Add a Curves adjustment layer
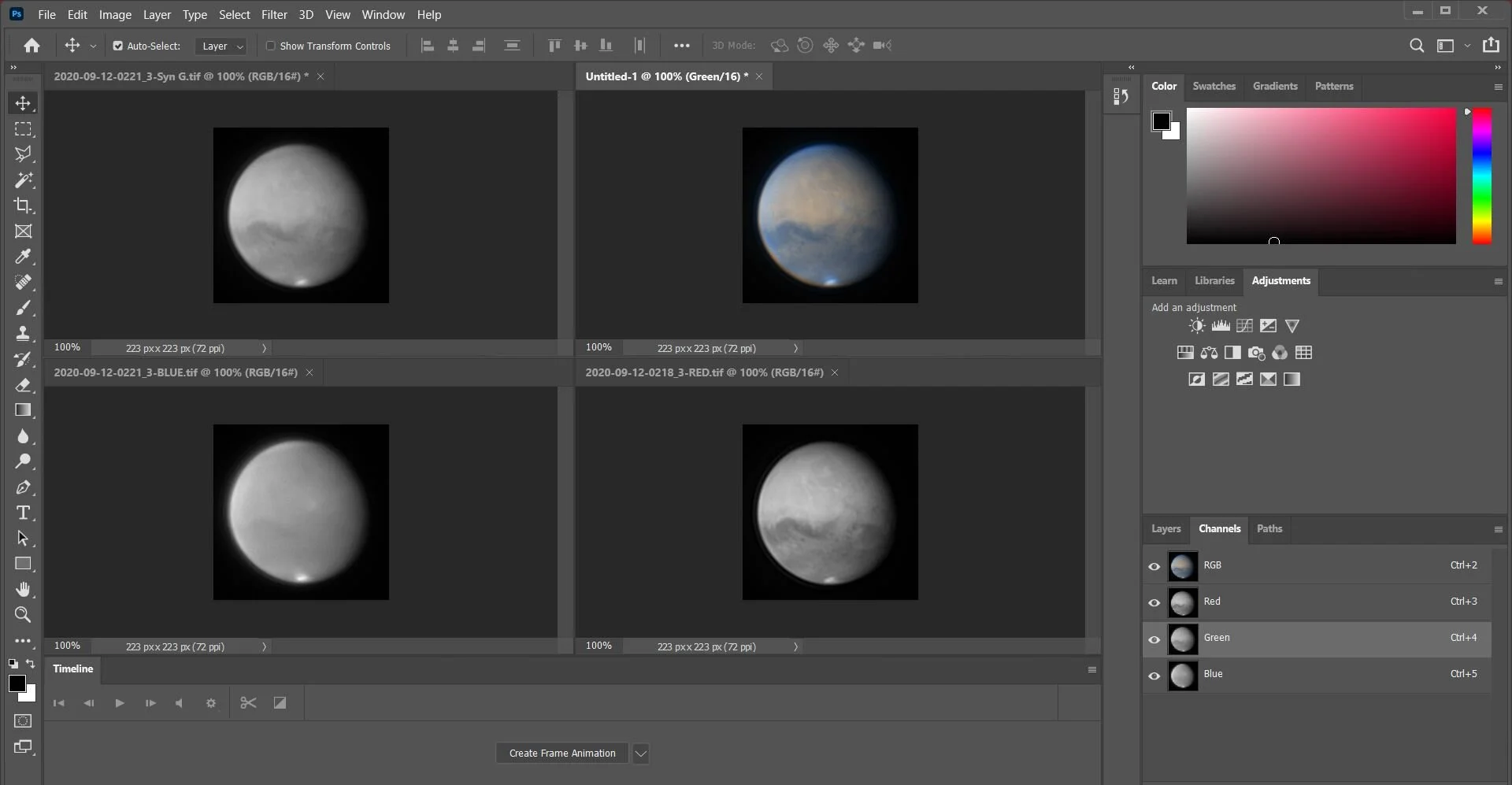The height and width of the screenshot is (785, 1512). pos(1245,325)
